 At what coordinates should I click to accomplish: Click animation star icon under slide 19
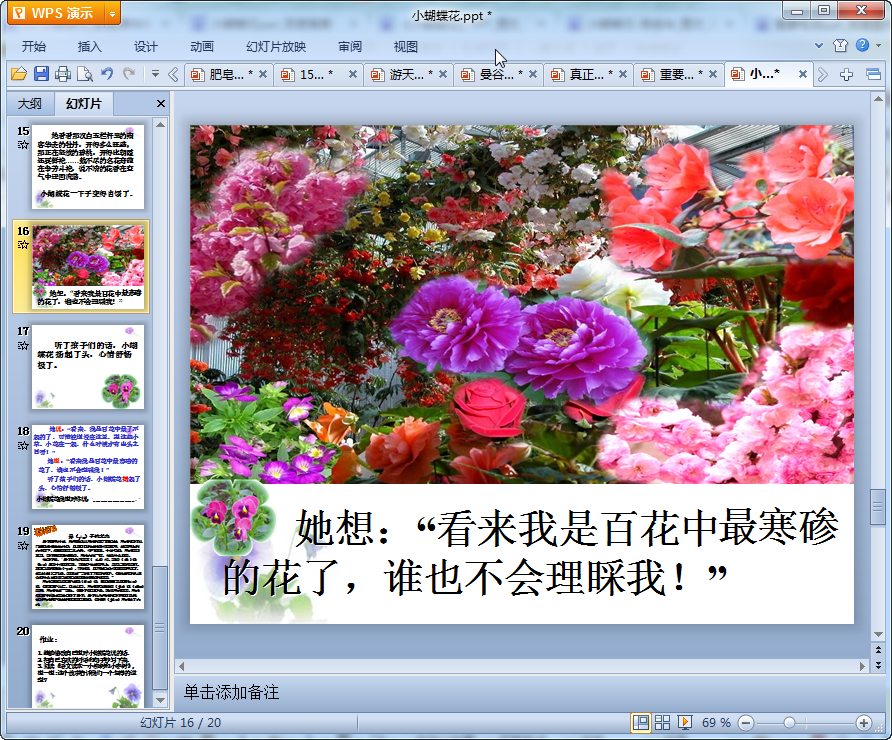coord(23,545)
